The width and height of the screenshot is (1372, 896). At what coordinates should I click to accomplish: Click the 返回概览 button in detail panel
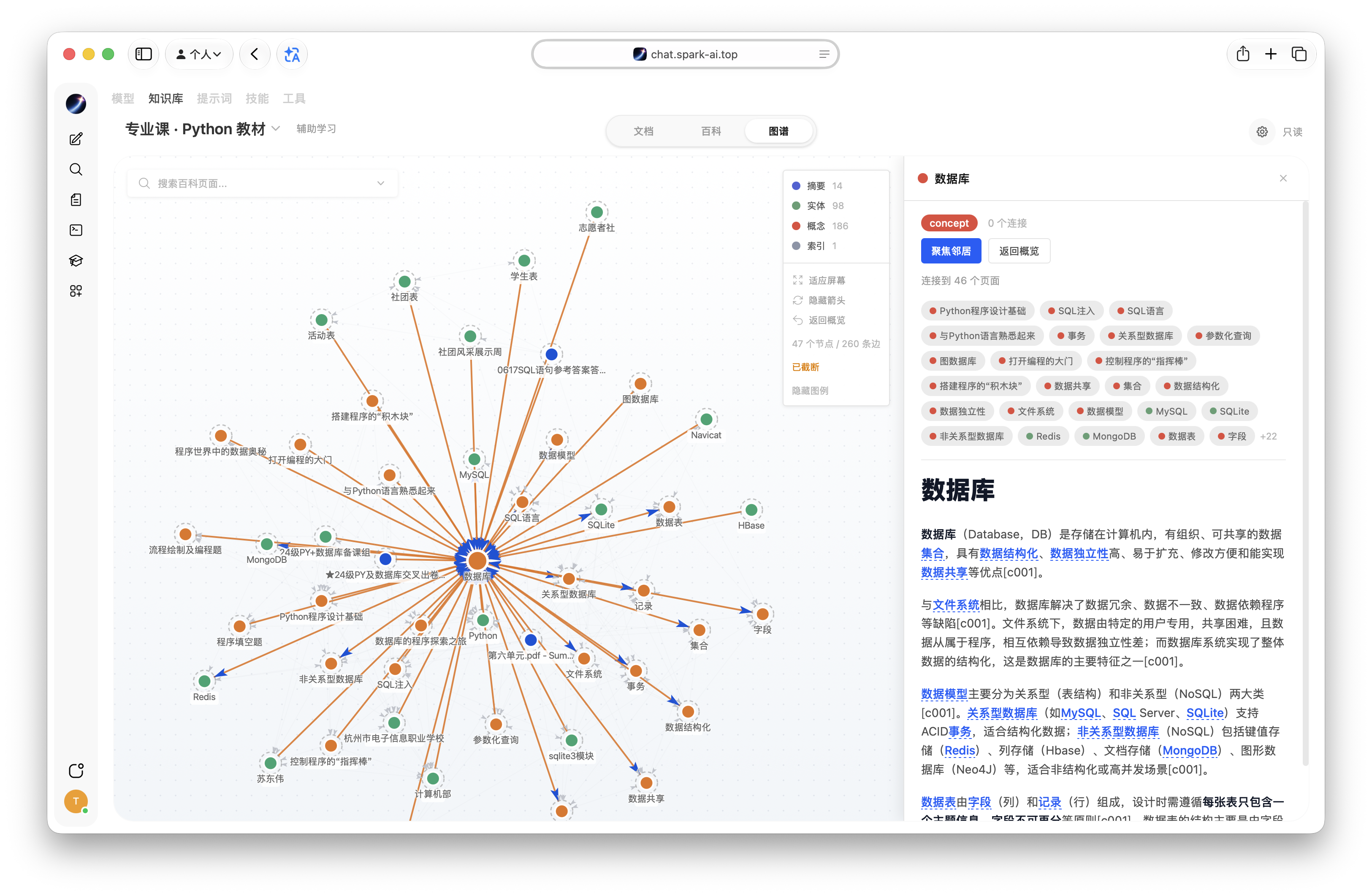(1019, 251)
